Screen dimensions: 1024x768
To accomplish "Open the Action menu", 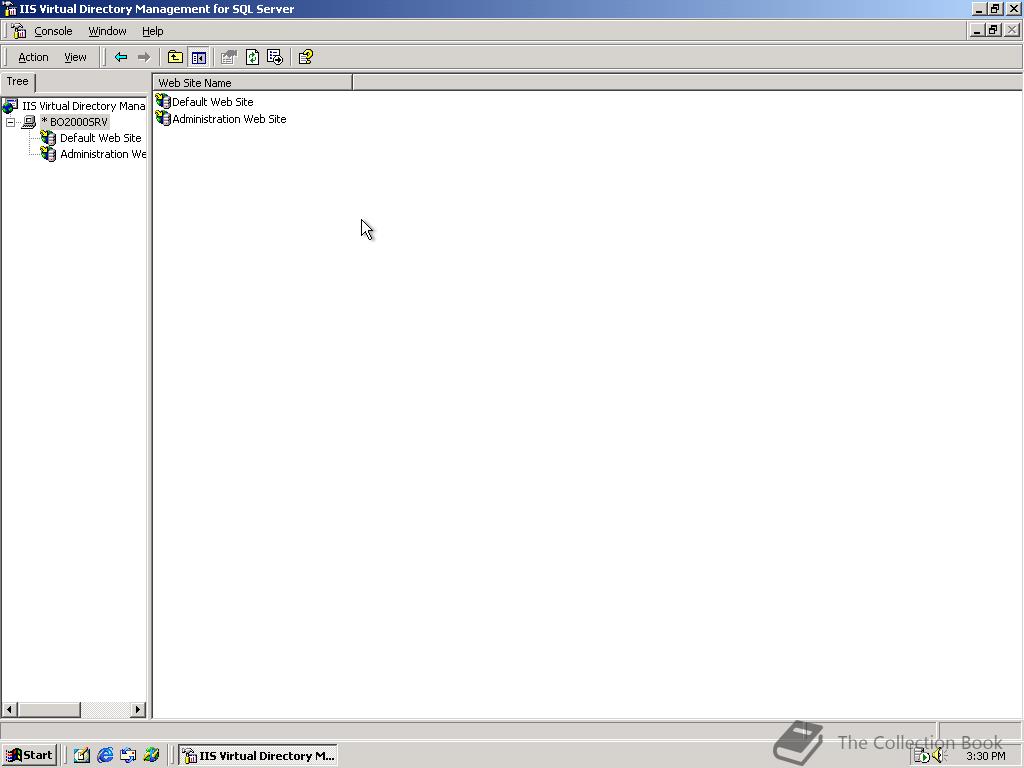I will click(x=33, y=57).
